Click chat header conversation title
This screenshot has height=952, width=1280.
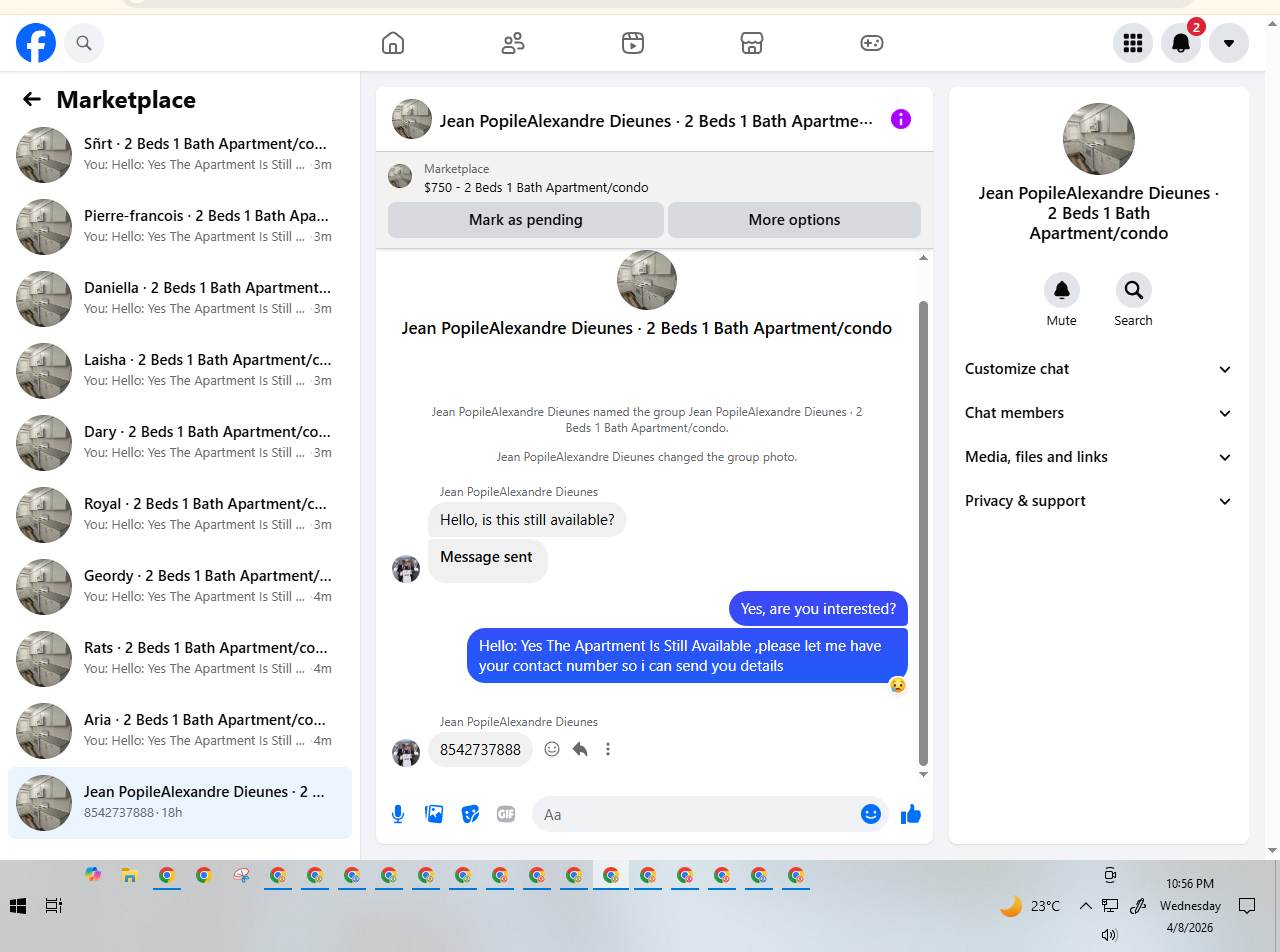(x=657, y=121)
